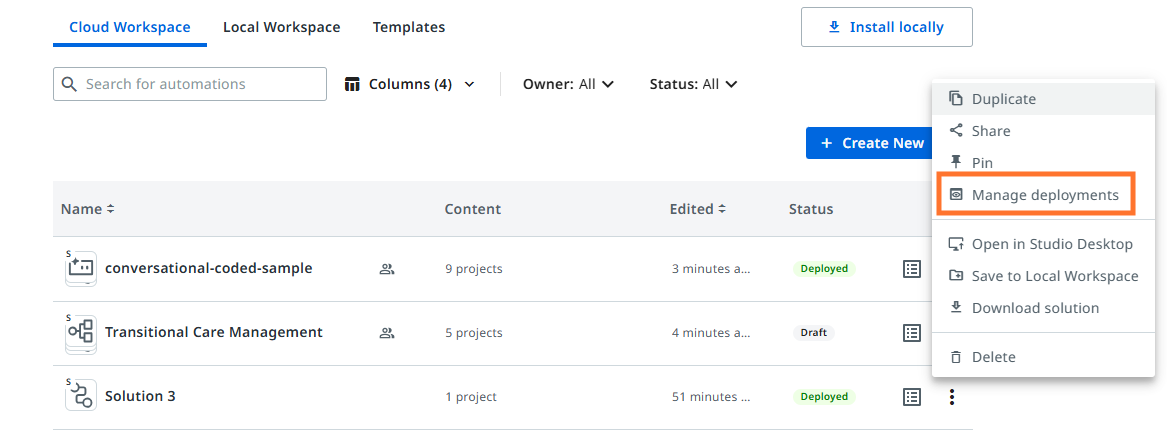This screenshot has height=434, width=1167.
Task: Click Deployed badge for Solution 3
Action: (x=824, y=397)
